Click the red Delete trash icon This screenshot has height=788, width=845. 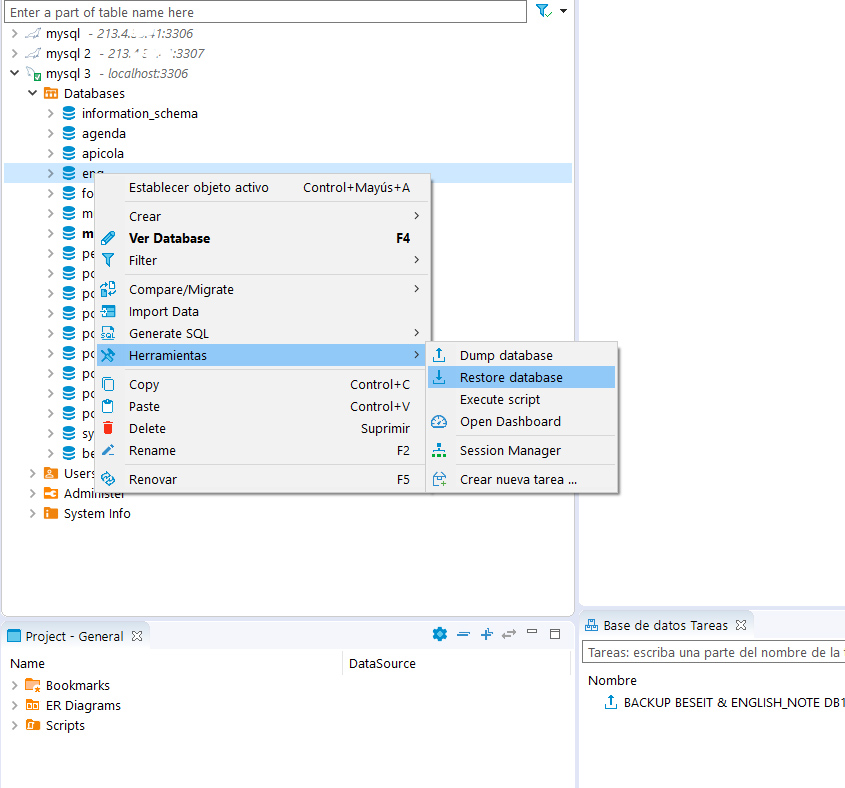pos(108,429)
